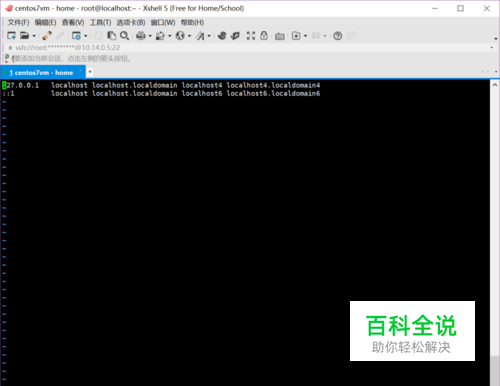Open the 帮助(H) menu
The height and width of the screenshot is (386, 500).
point(192,22)
